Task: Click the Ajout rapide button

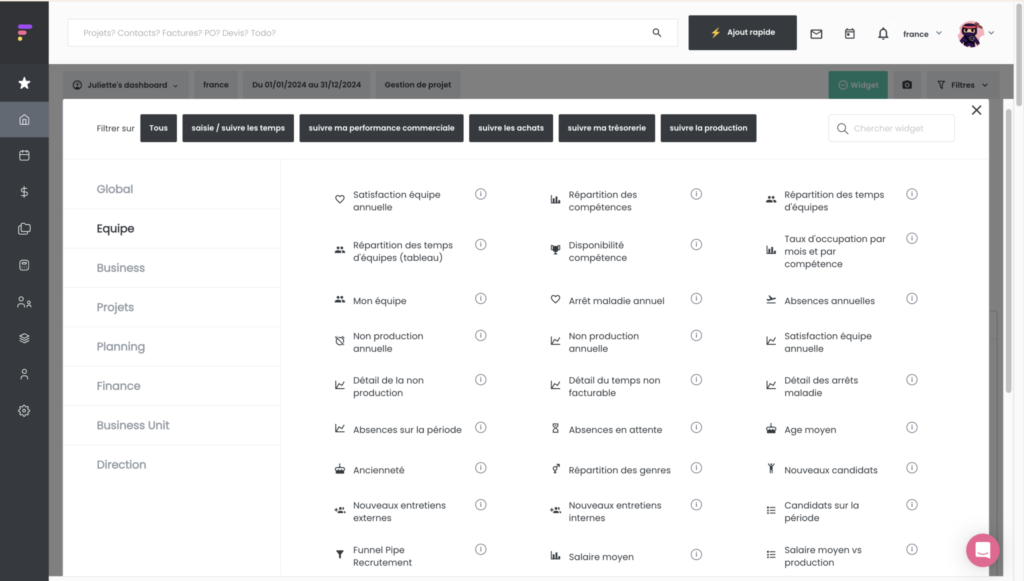Action: click(742, 33)
